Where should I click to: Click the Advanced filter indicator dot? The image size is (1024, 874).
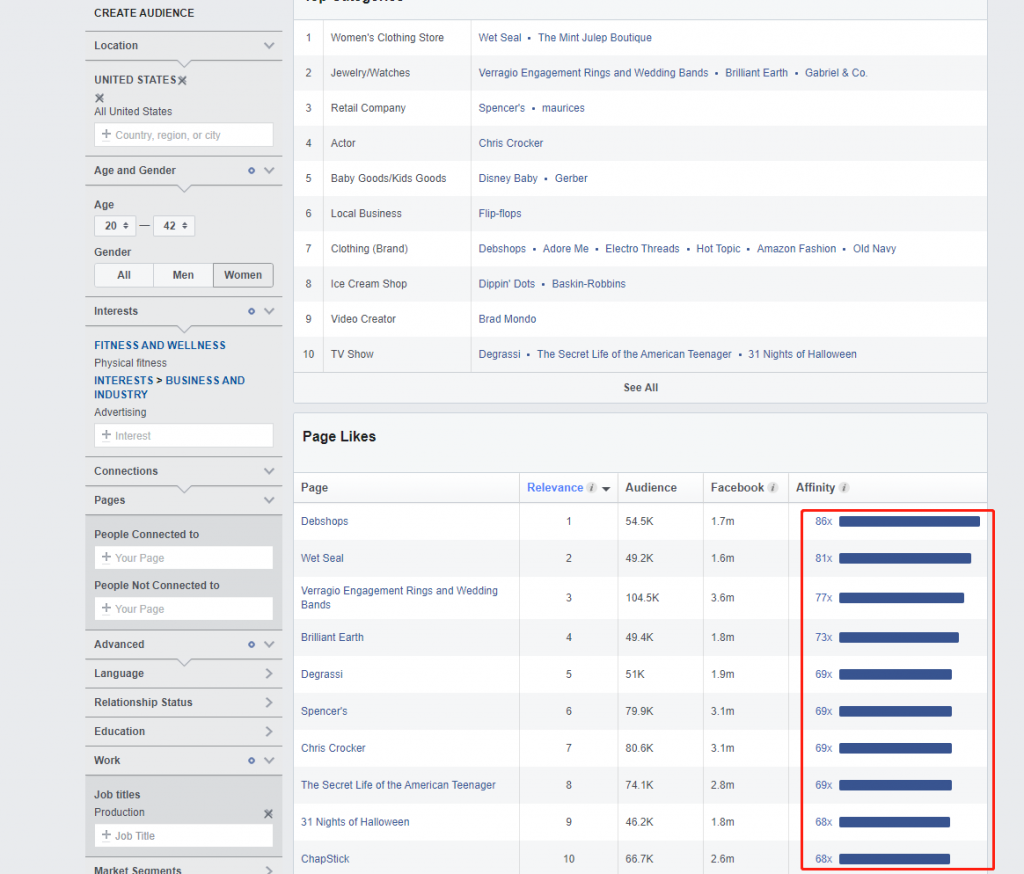[251, 645]
